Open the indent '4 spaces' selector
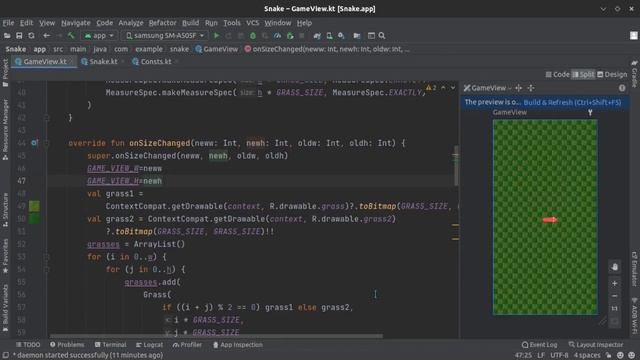Viewport: 640px width, 360px height. pos(587,355)
